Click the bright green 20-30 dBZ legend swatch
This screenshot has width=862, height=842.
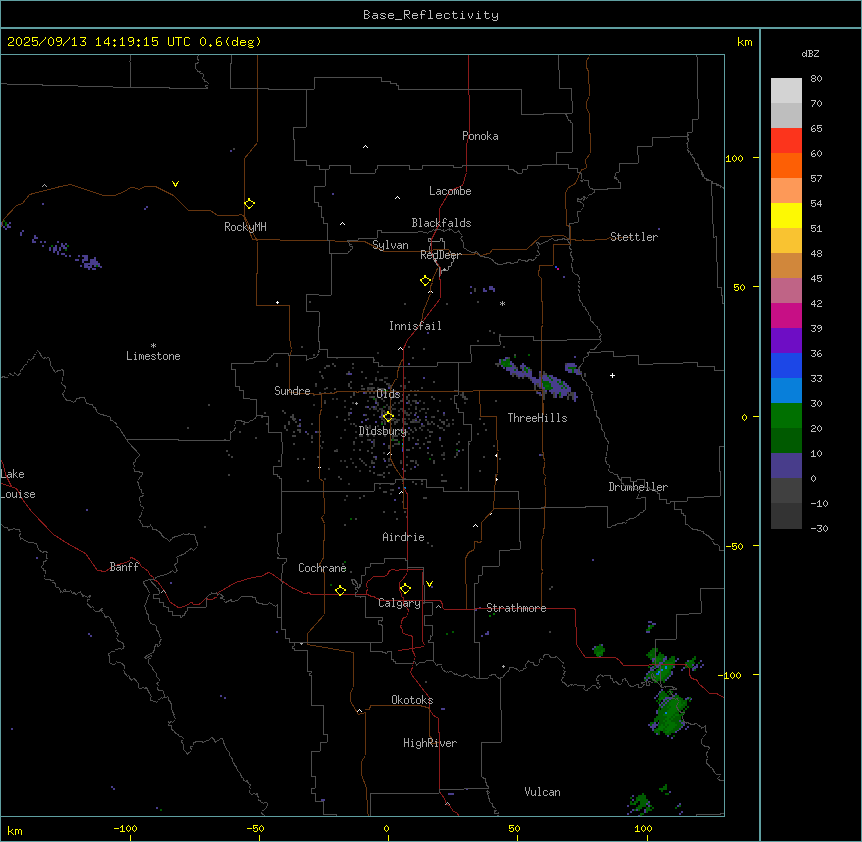coord(786,416)
